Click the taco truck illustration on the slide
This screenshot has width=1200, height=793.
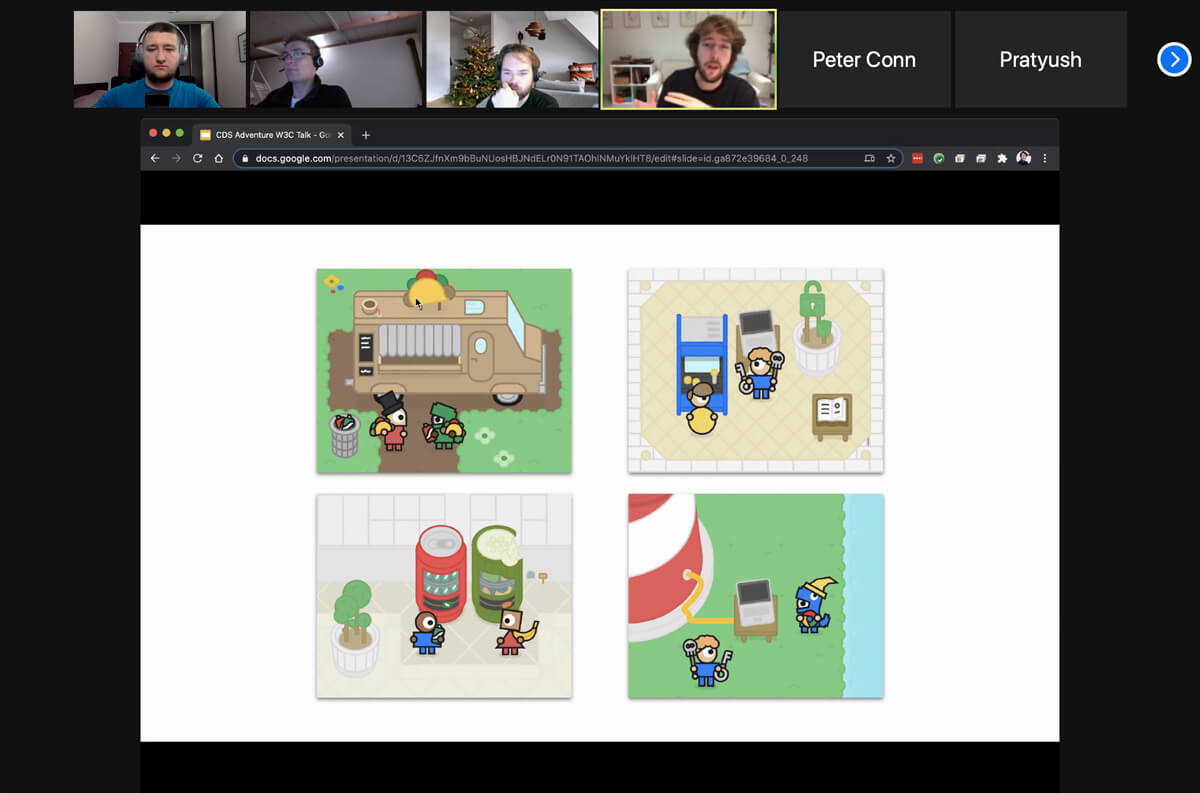pyautogui.click(x=443, y=370)
